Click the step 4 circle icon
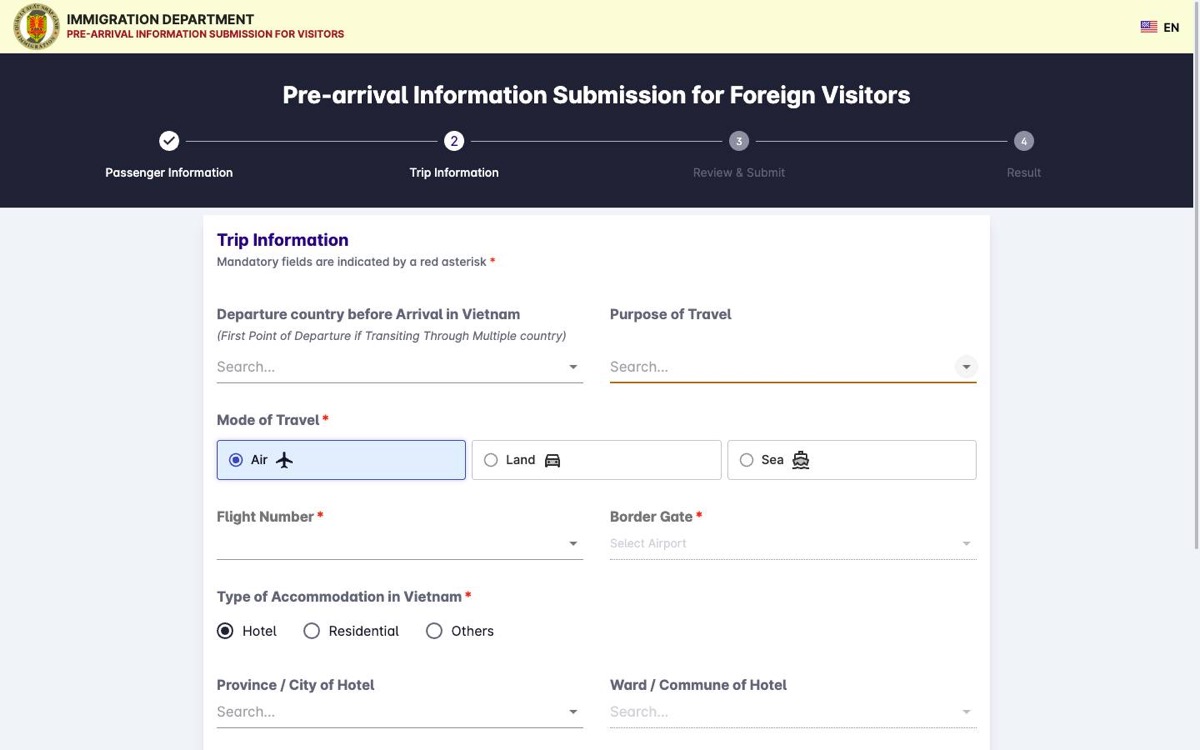 [x=1023, y=141]
